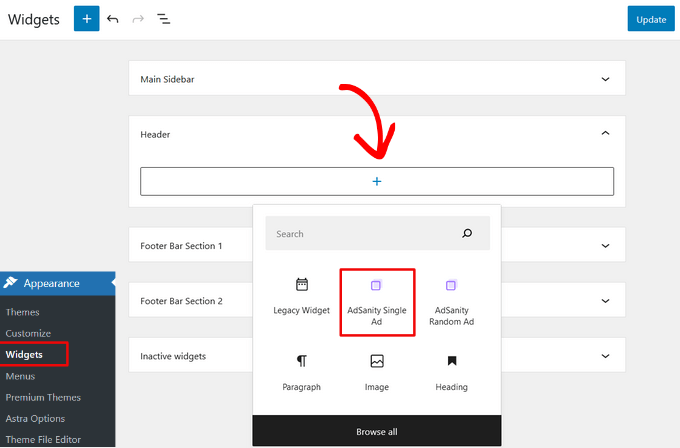Click the blue block inserter plus button
Viewport: 680px width, 448px height.
pyautogui.click(x=87, y=19)
